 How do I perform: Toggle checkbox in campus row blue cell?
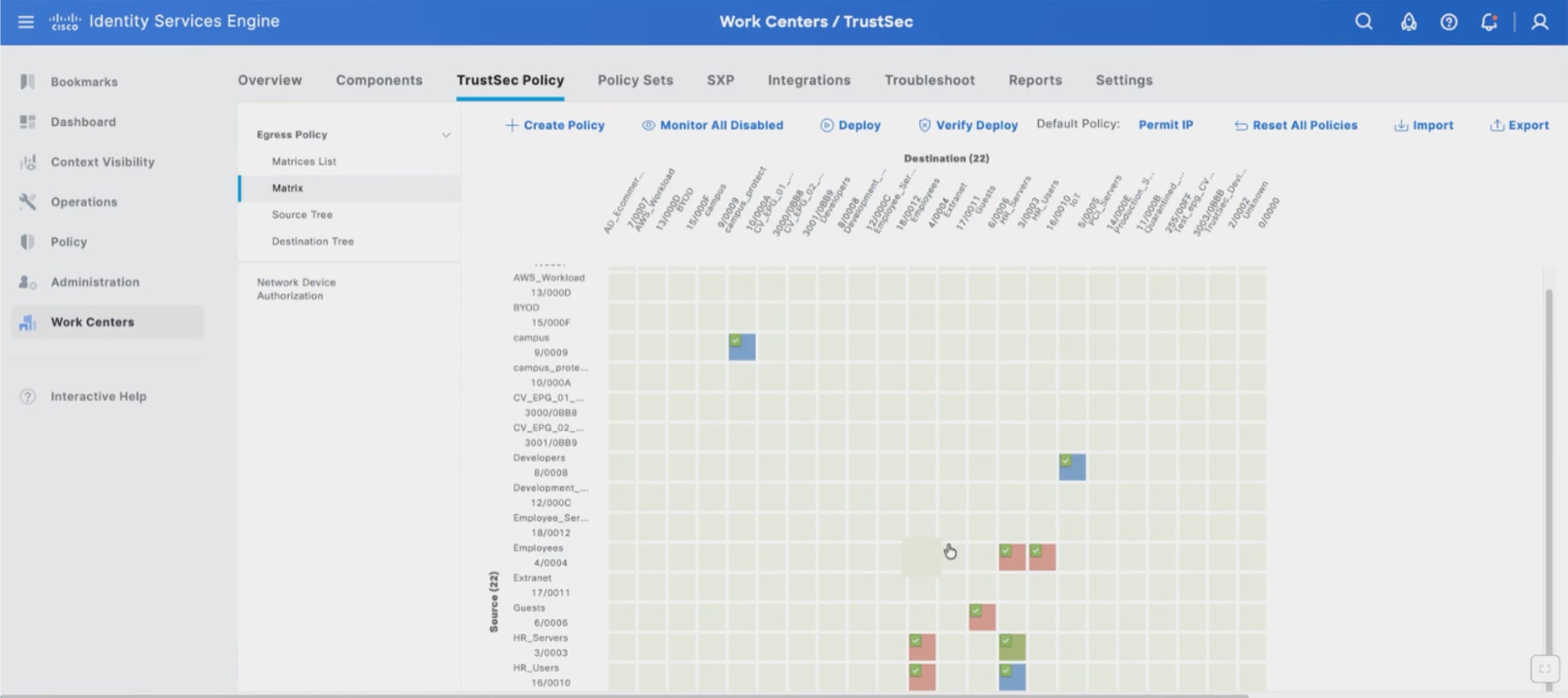pos(735,340)
